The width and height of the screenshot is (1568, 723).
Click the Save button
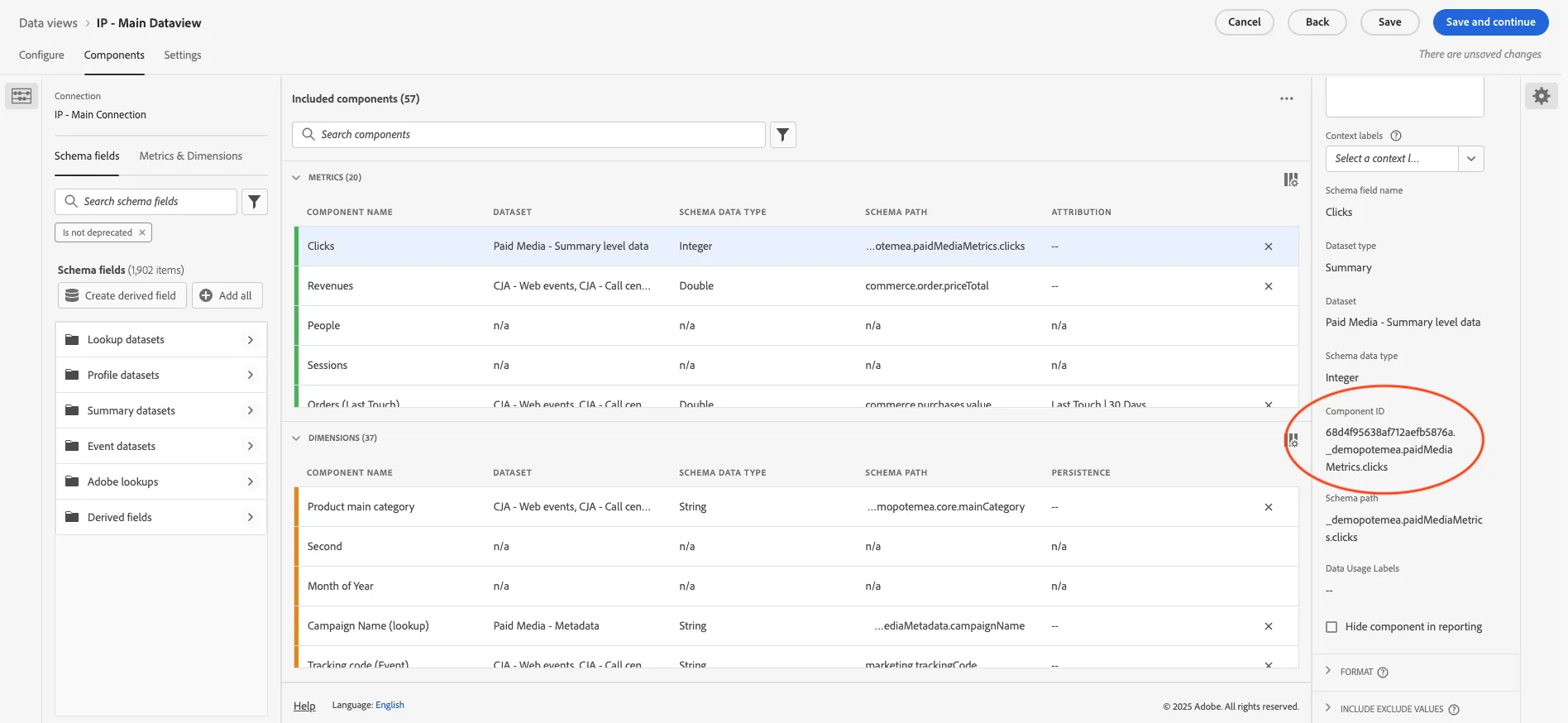pos(1390,22)
